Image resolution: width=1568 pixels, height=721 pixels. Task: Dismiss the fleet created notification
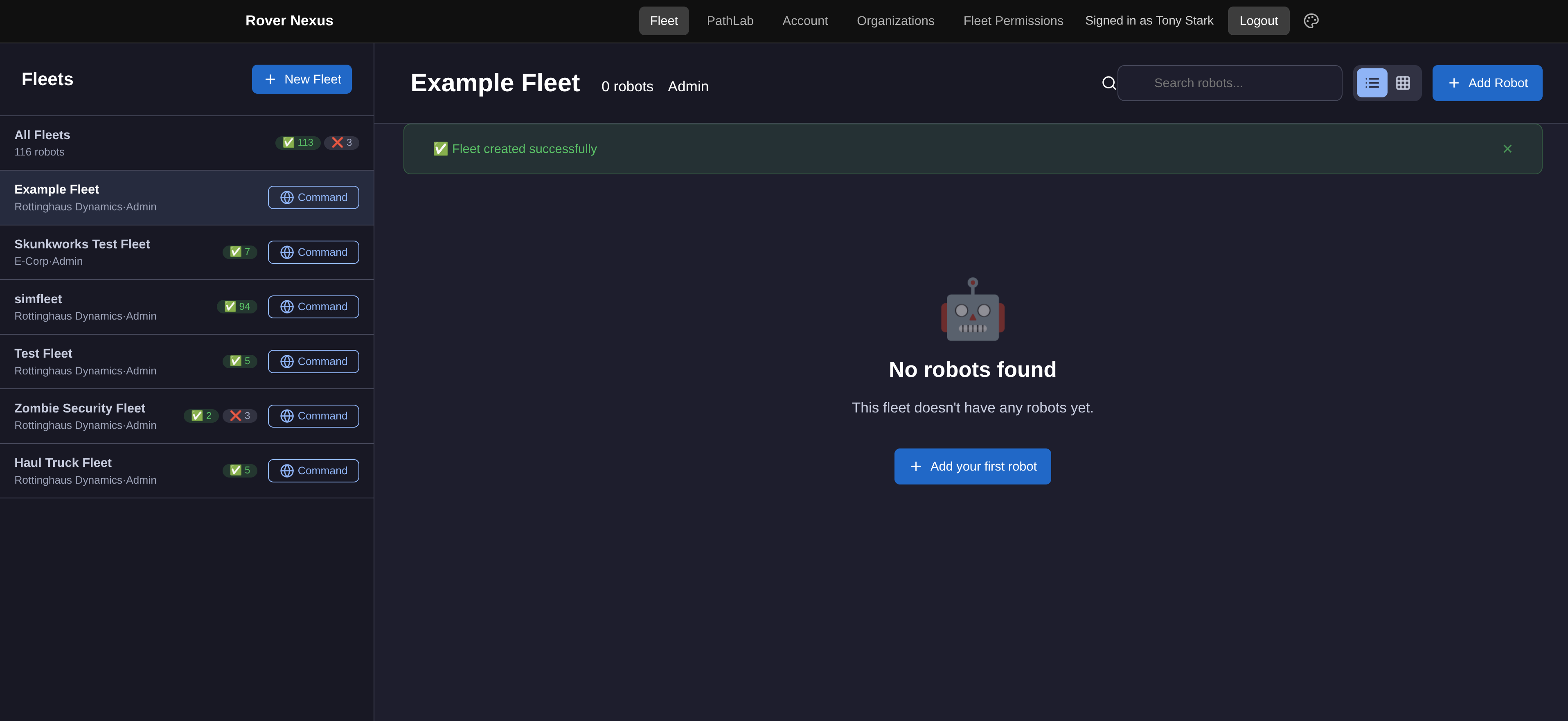click(x=1507, y=149)
